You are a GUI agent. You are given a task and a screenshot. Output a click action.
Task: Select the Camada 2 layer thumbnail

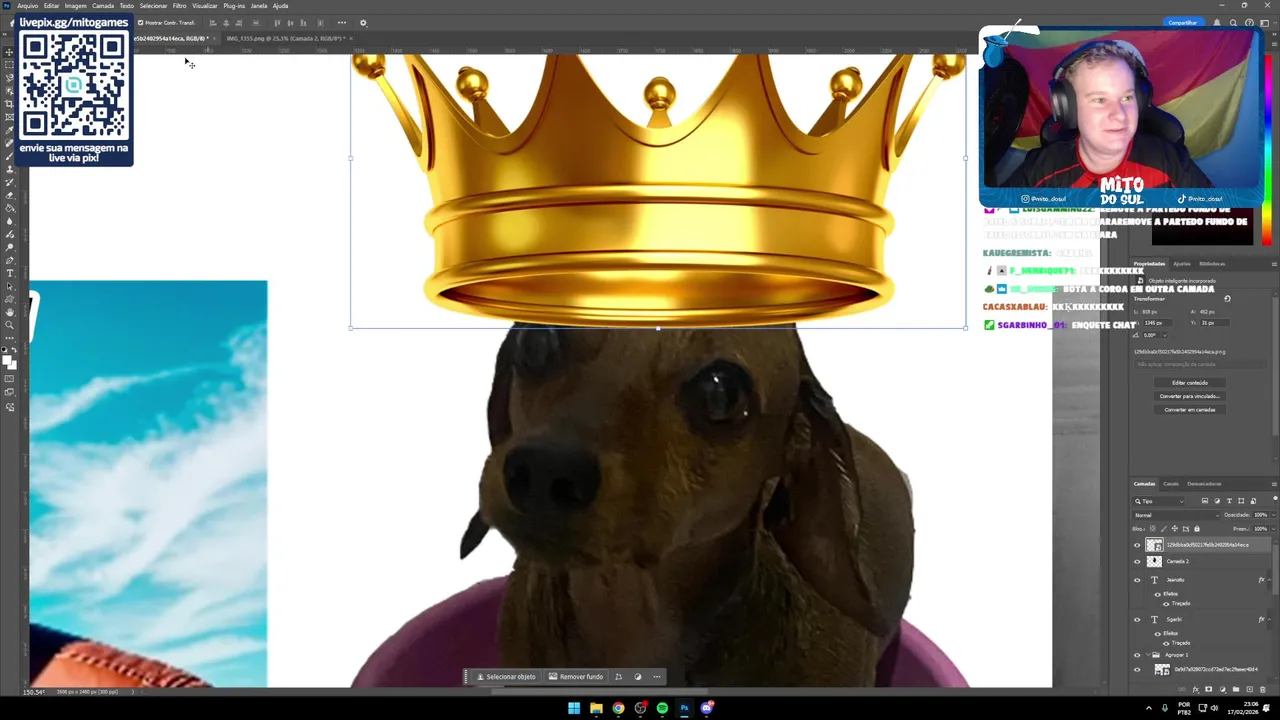click(x=1154, y=561)
